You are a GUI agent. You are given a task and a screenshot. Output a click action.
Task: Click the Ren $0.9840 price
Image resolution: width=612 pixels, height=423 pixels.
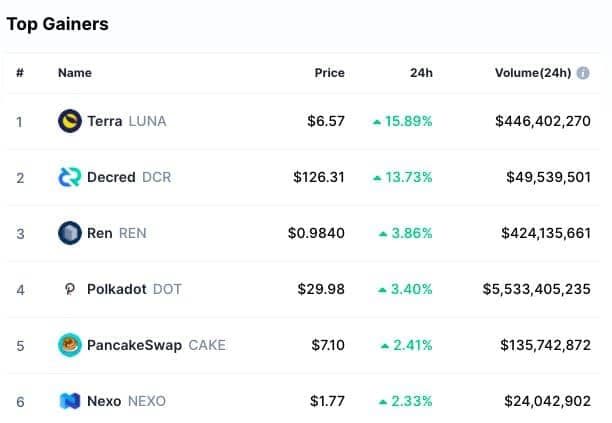click(x=316, y=233)
